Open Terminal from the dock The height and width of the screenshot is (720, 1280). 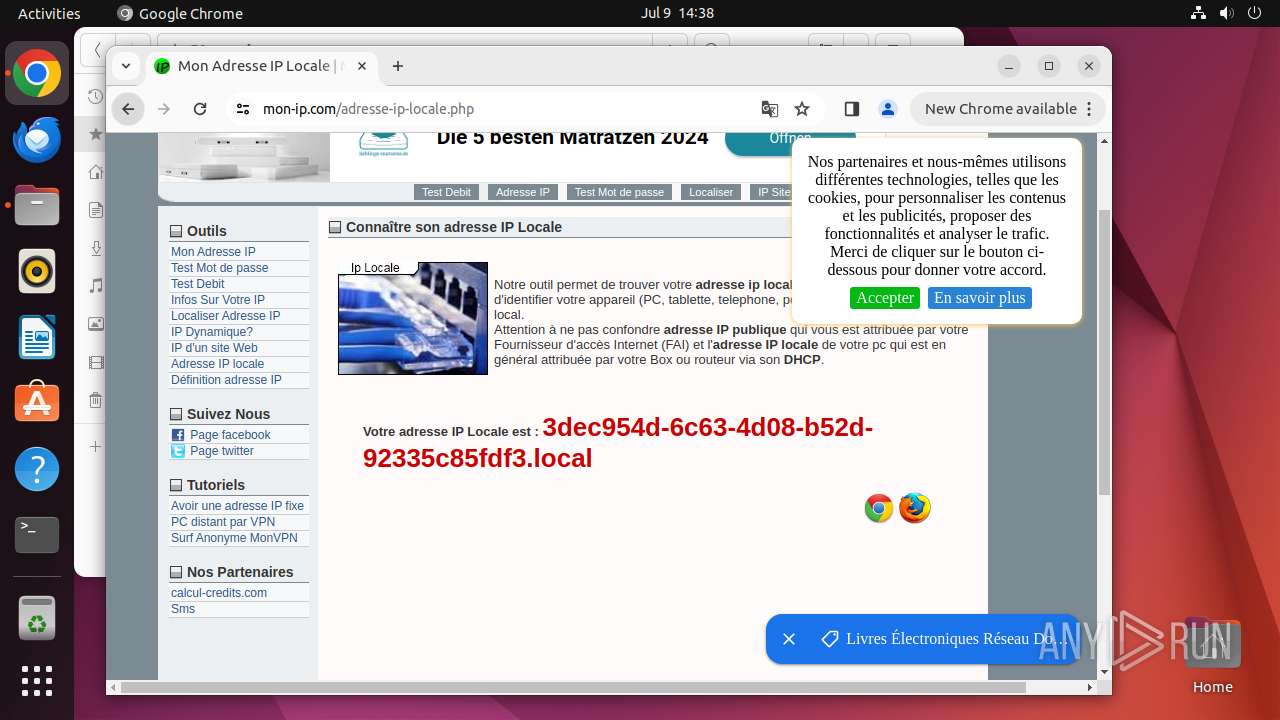pos(37,535)
